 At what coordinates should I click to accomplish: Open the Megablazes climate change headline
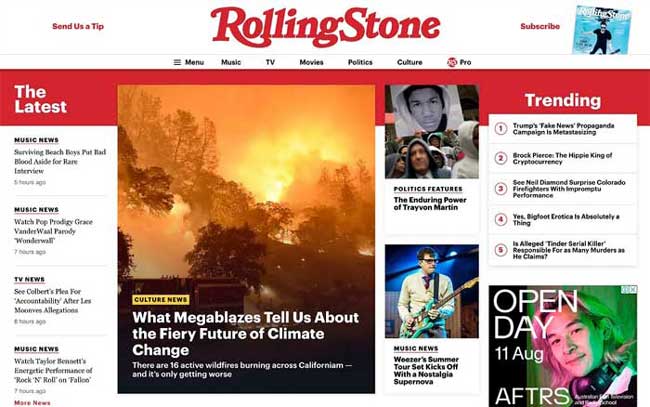pos(245,334)
